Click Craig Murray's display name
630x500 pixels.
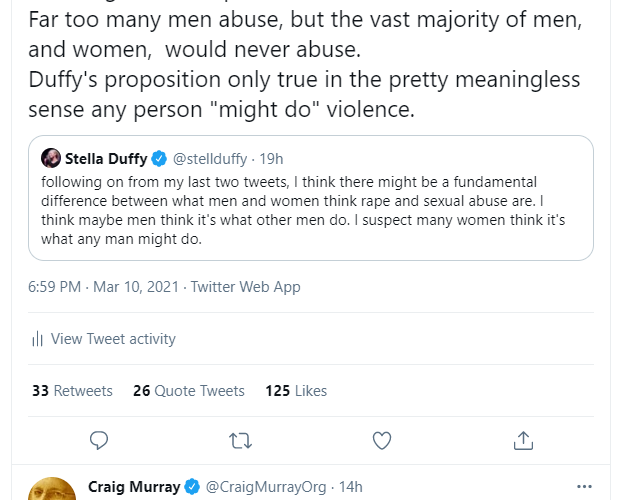coord(134,487)
